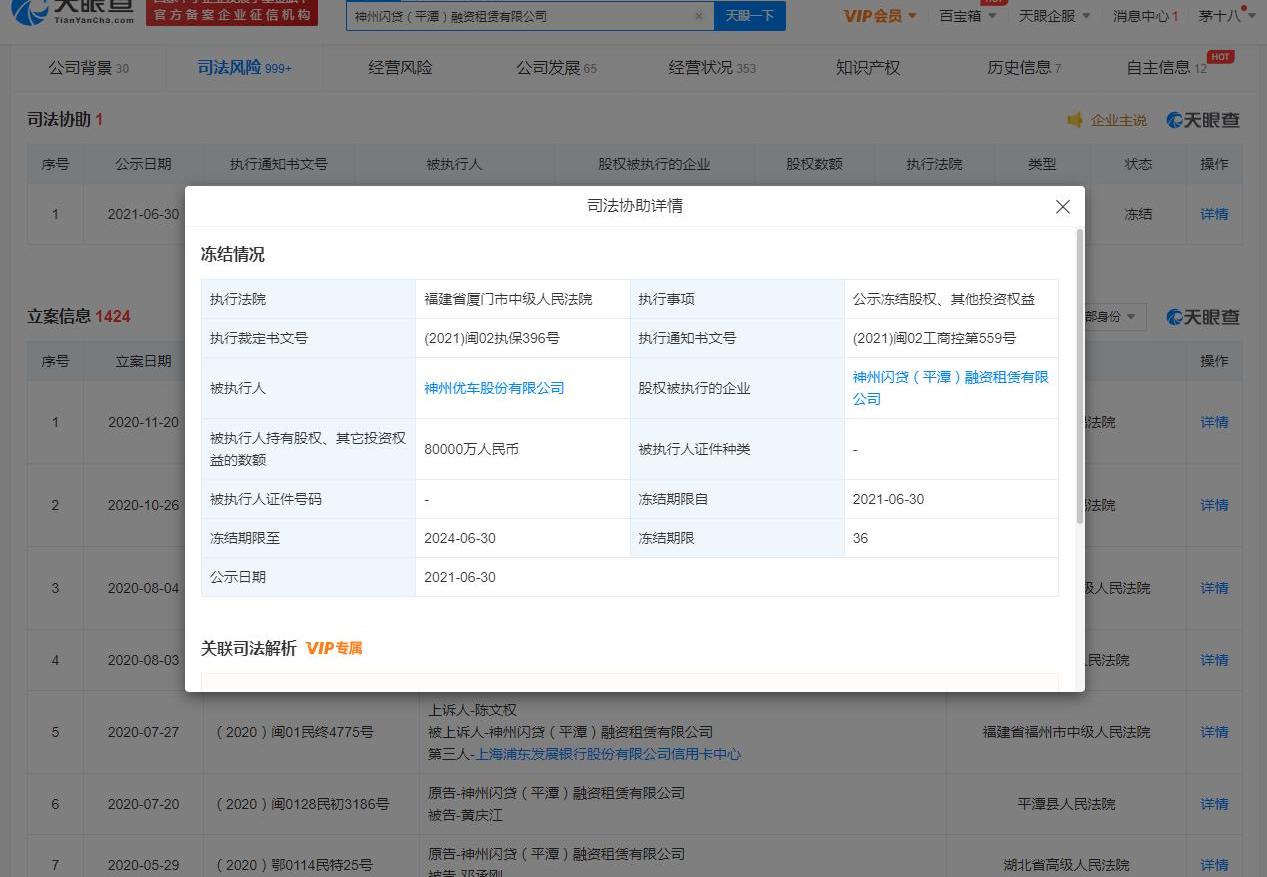The image size is (1267, 877).
Task: Click 湖北省高级人民法院 court cell
Action: [x=1066, y=865]
